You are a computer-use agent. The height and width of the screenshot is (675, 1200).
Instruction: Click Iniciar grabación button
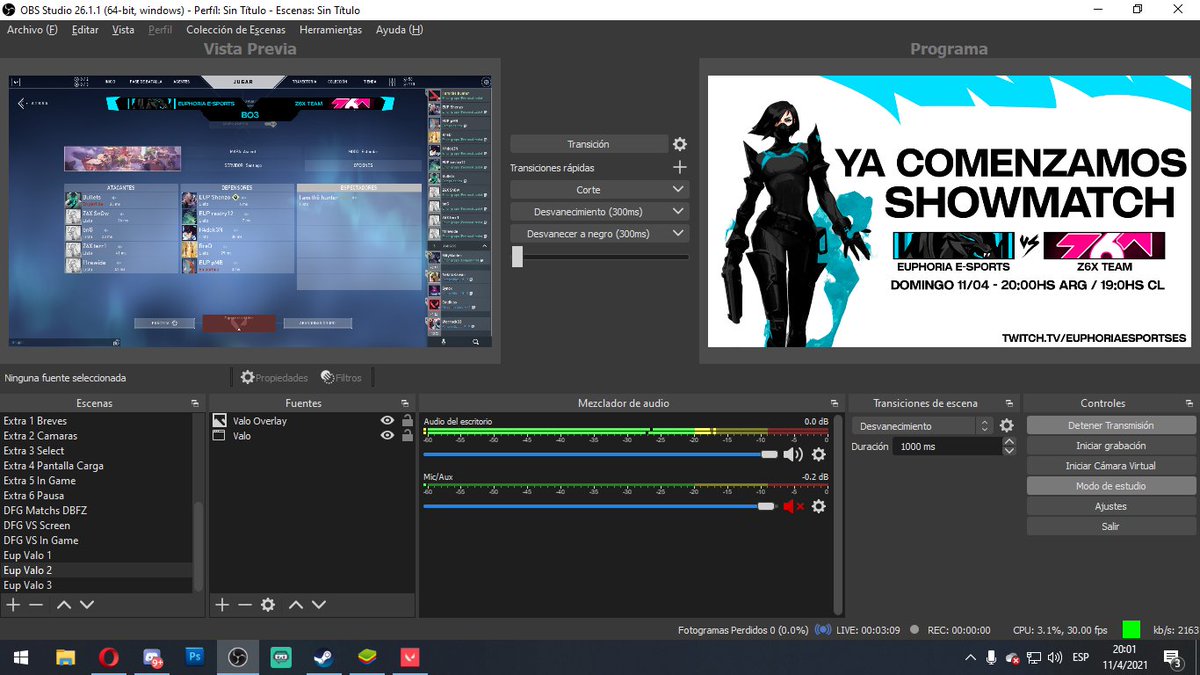1110,446
